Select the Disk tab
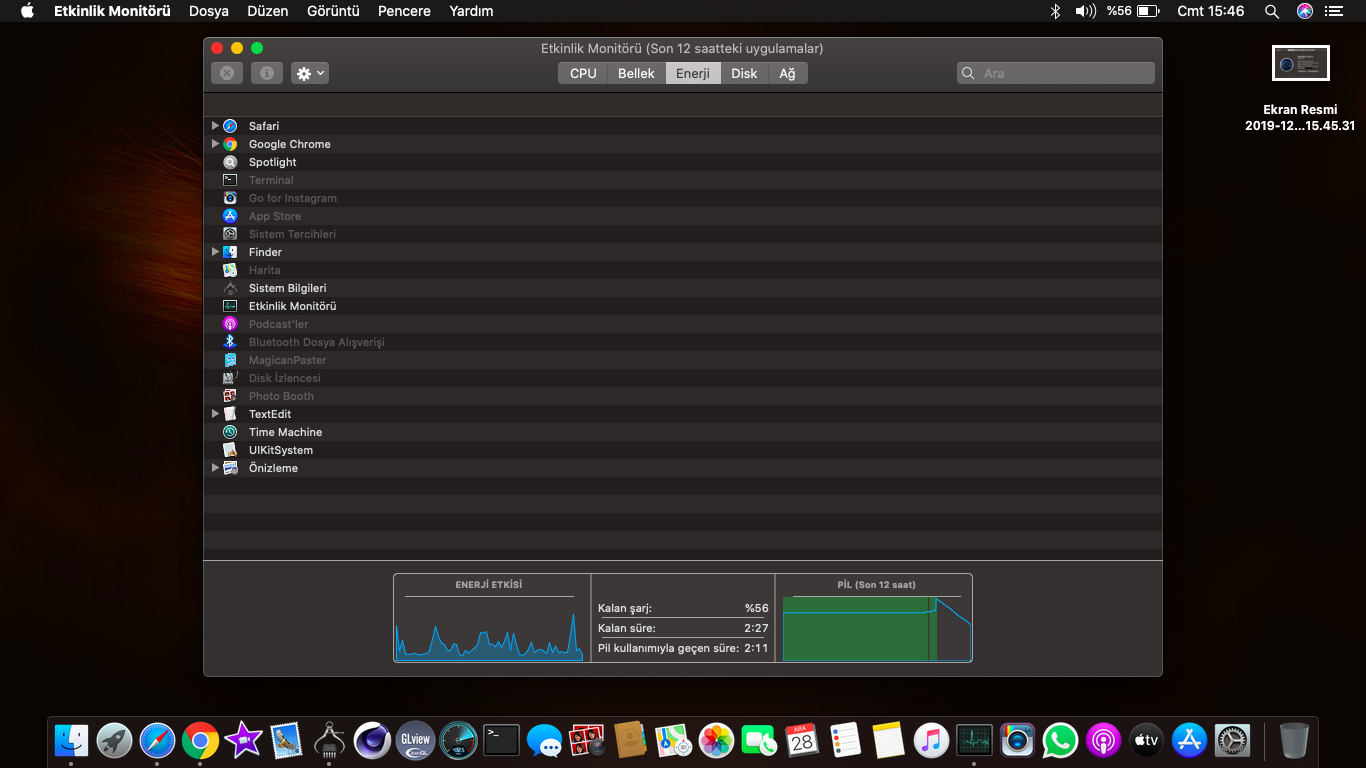This screenshot has height=768, width=1366. (x=744, y=73)
